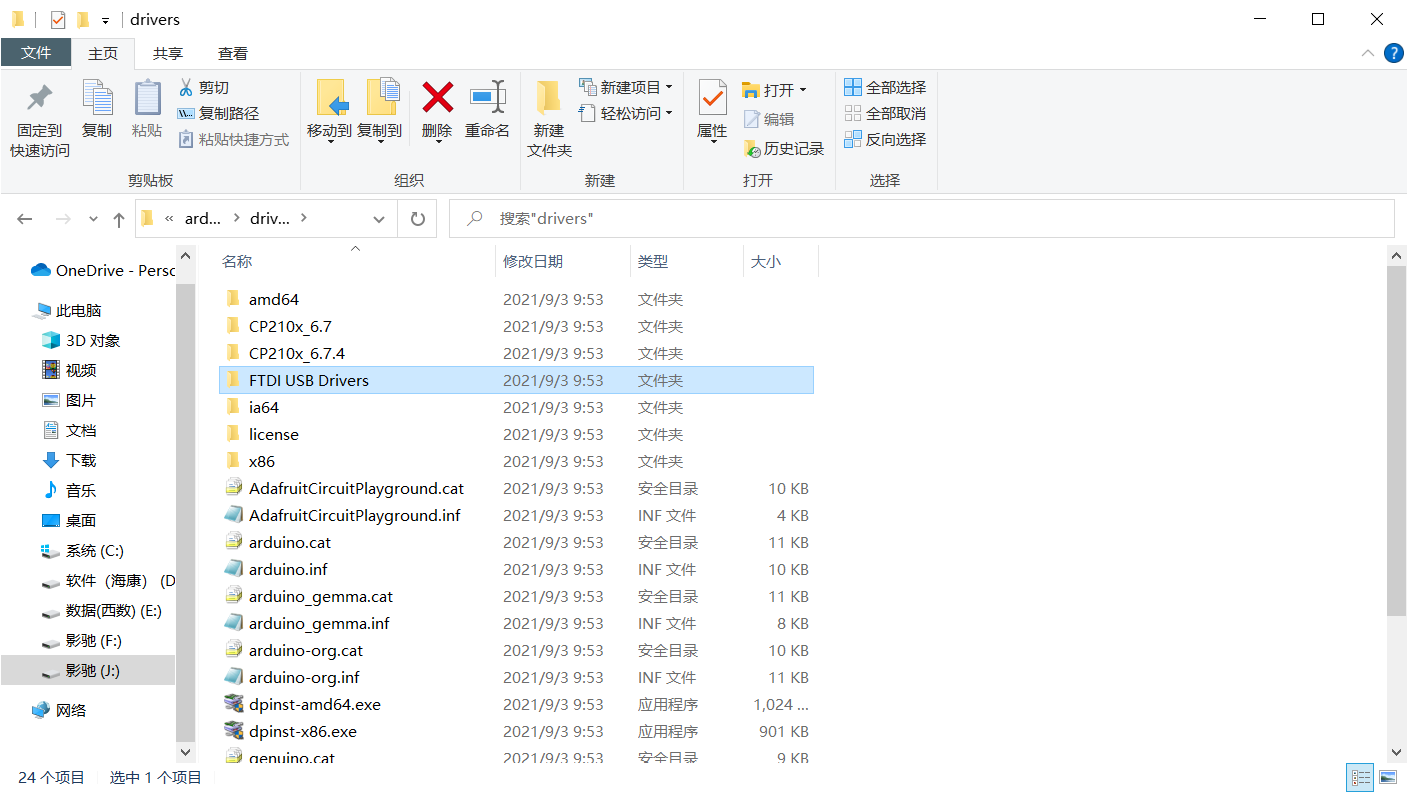Create folder with 新建文件夹 icon
The width and height of the screenshot is (1408, 793).
(x=548, y=115)
